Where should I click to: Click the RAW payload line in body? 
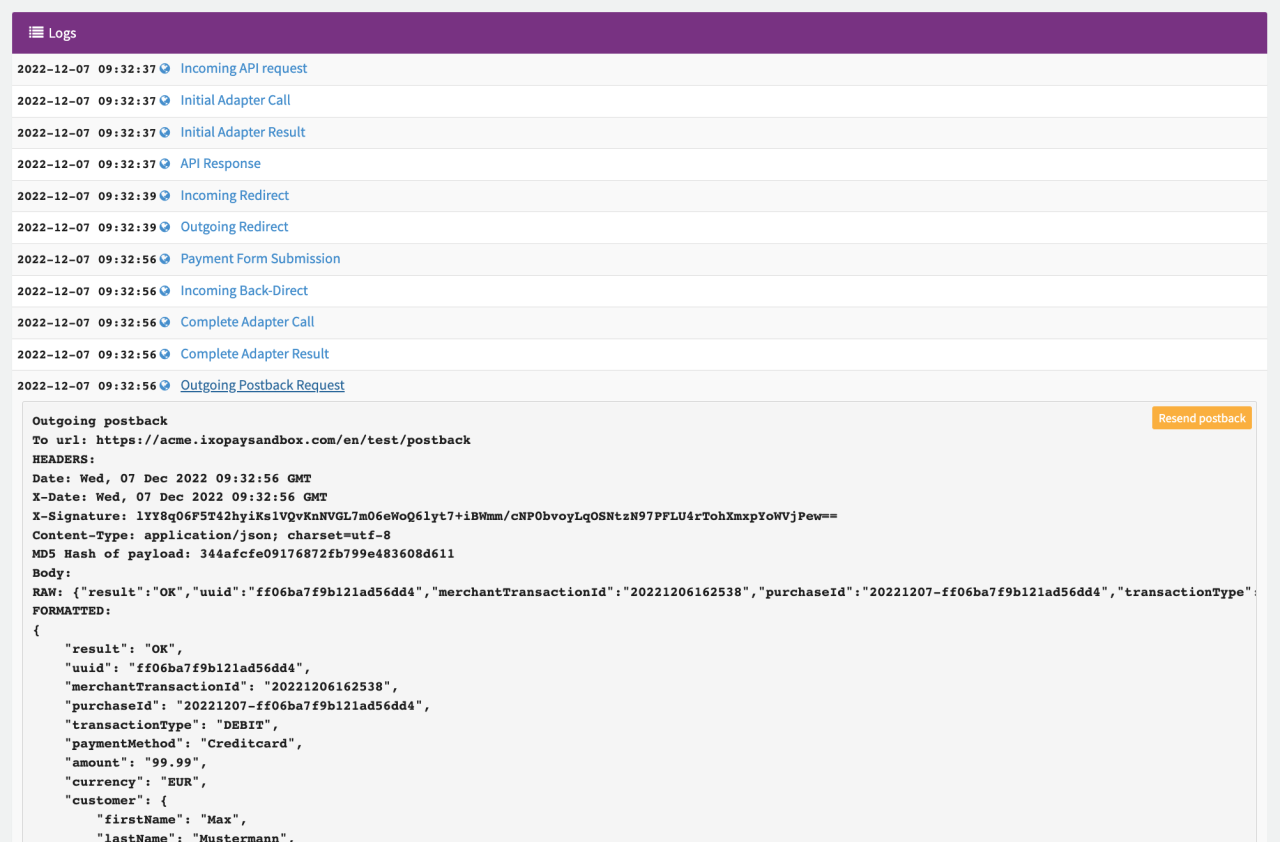coord(640,592)
